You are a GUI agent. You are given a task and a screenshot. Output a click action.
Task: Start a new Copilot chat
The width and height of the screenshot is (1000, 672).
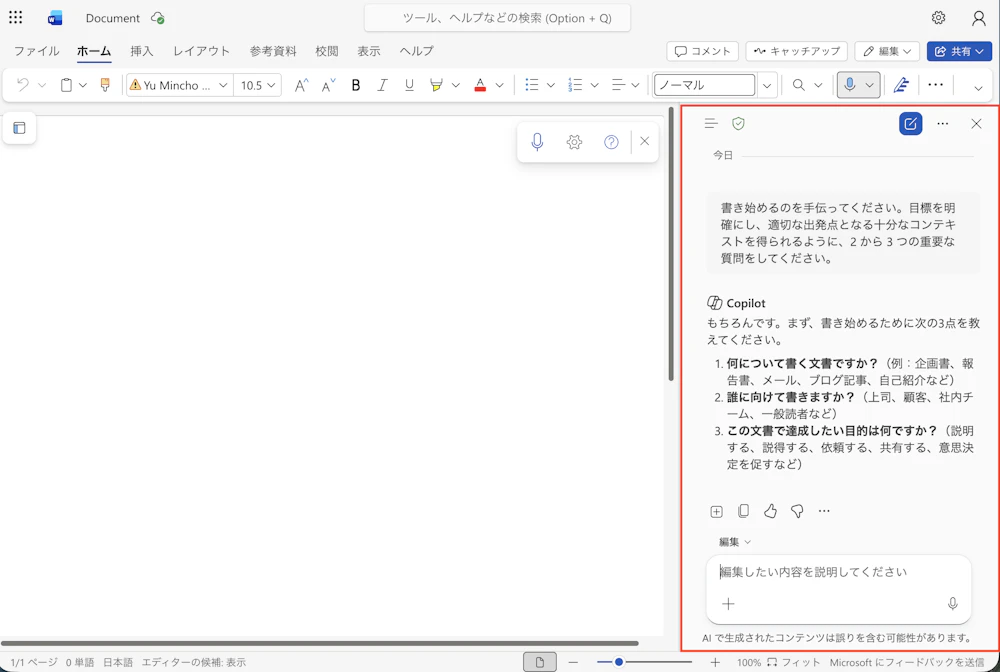click(910, 124)
